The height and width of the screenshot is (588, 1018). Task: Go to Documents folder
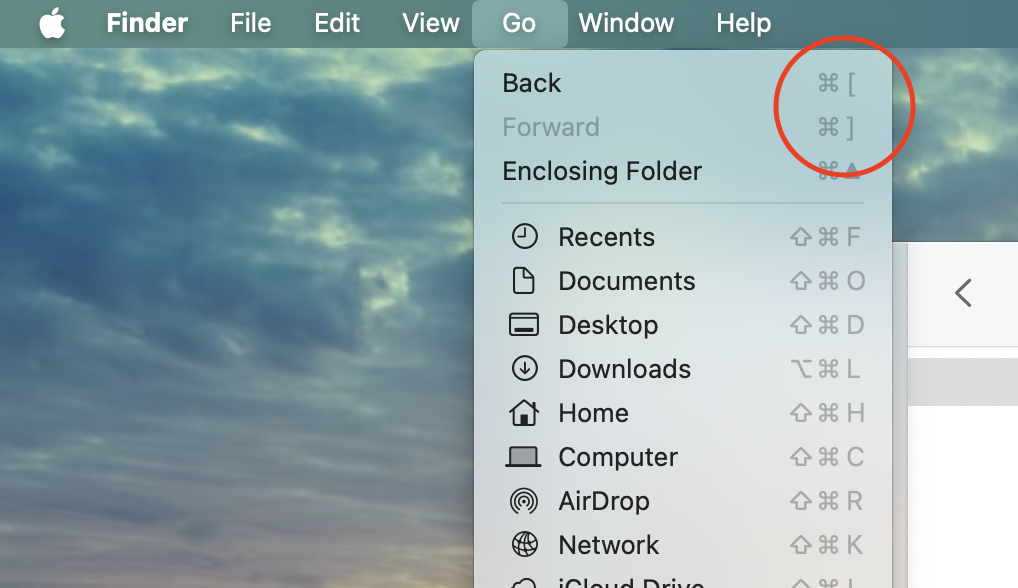683,281
